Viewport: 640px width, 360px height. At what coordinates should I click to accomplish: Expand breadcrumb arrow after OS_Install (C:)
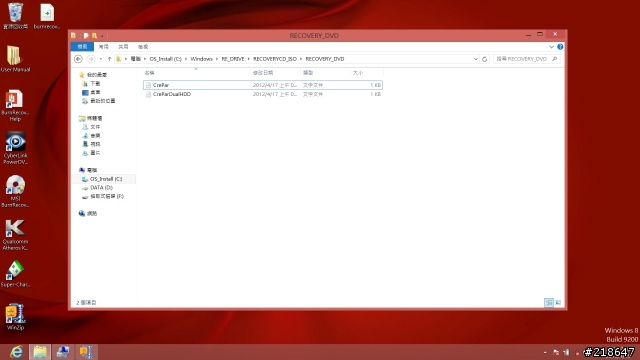[186, 59]
